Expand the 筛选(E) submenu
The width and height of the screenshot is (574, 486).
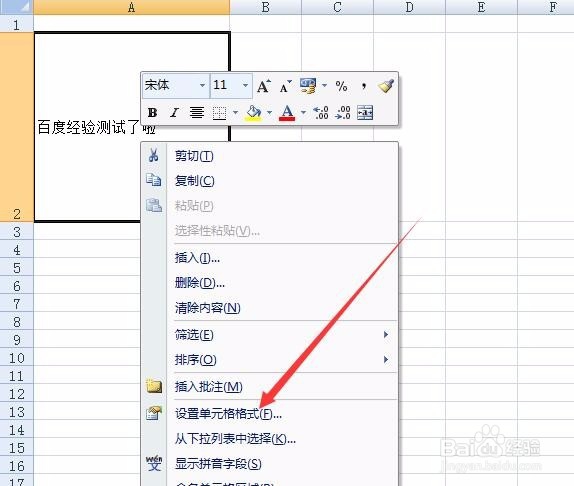pos(270,334)
